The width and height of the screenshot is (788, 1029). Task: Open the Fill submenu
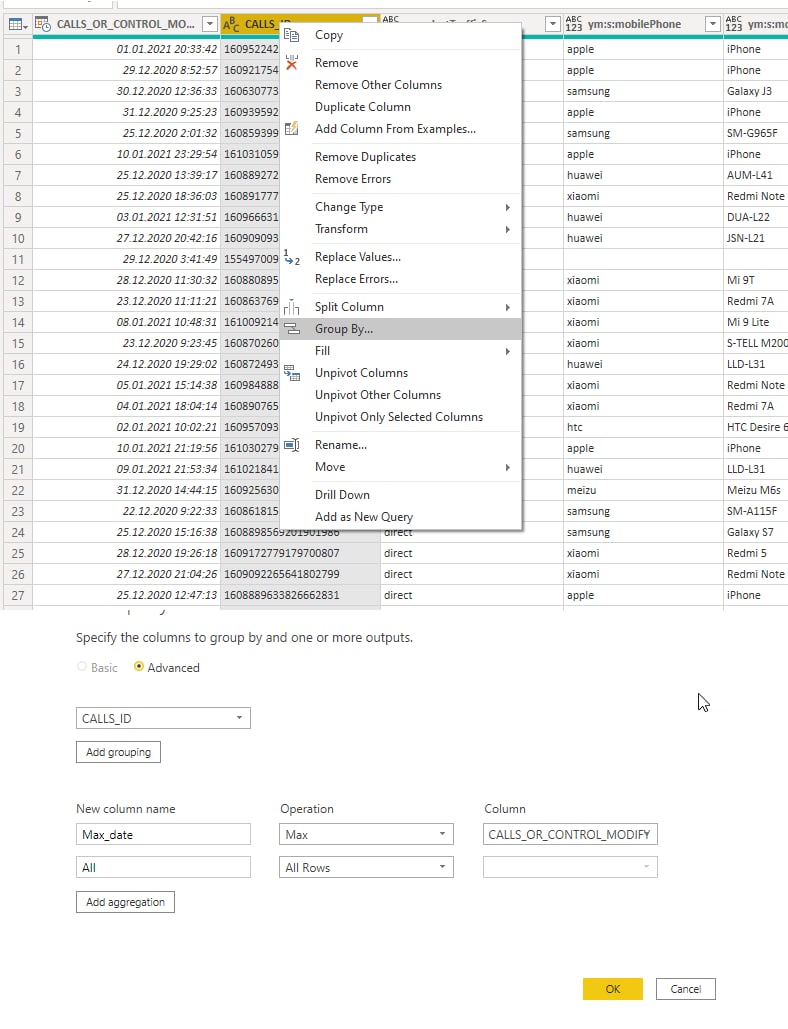pos(400,351)
